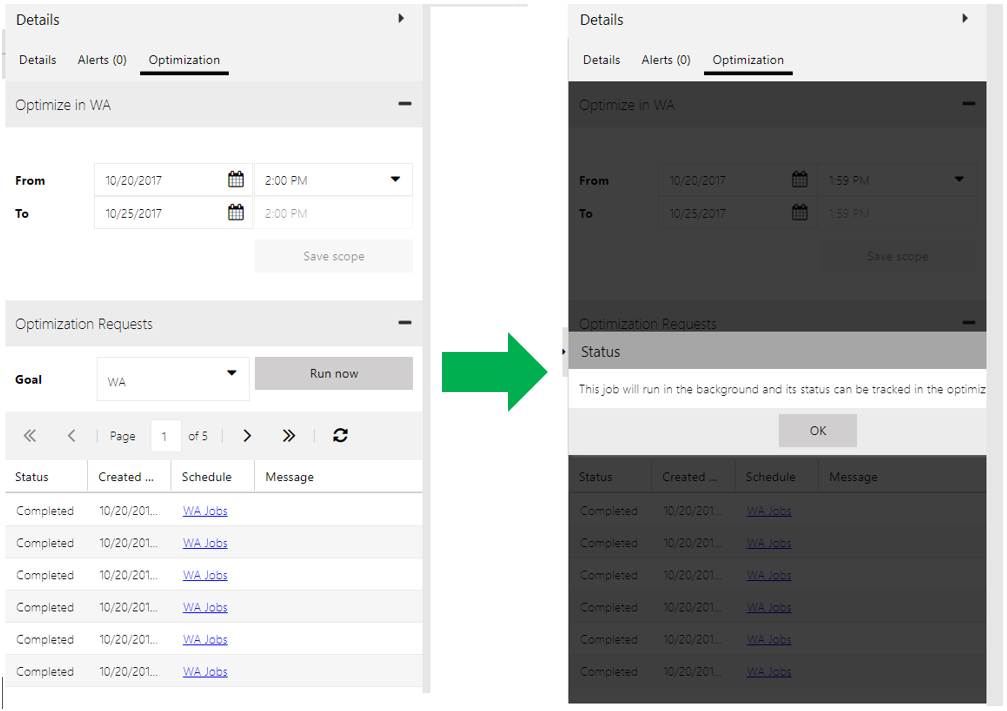1007x711 pixels.
Task: Open calendar picker beside the 2:00 PM From time
Action: (236, 180)
